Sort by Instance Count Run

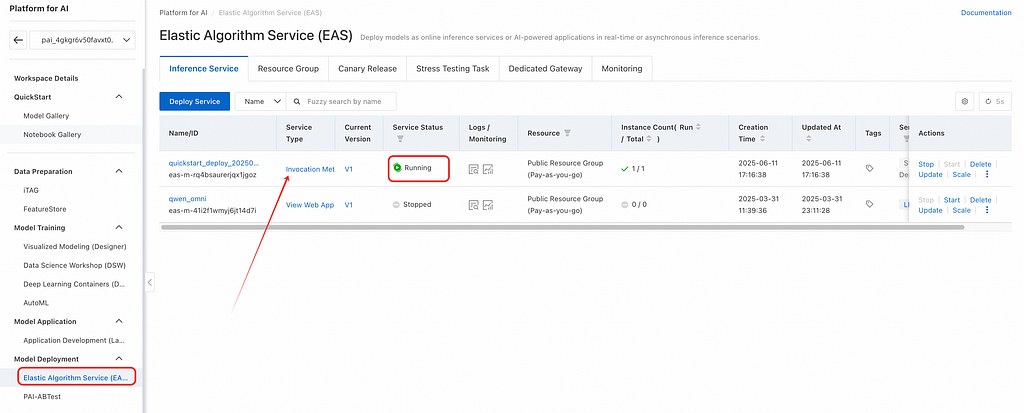(x=699, y=127)
